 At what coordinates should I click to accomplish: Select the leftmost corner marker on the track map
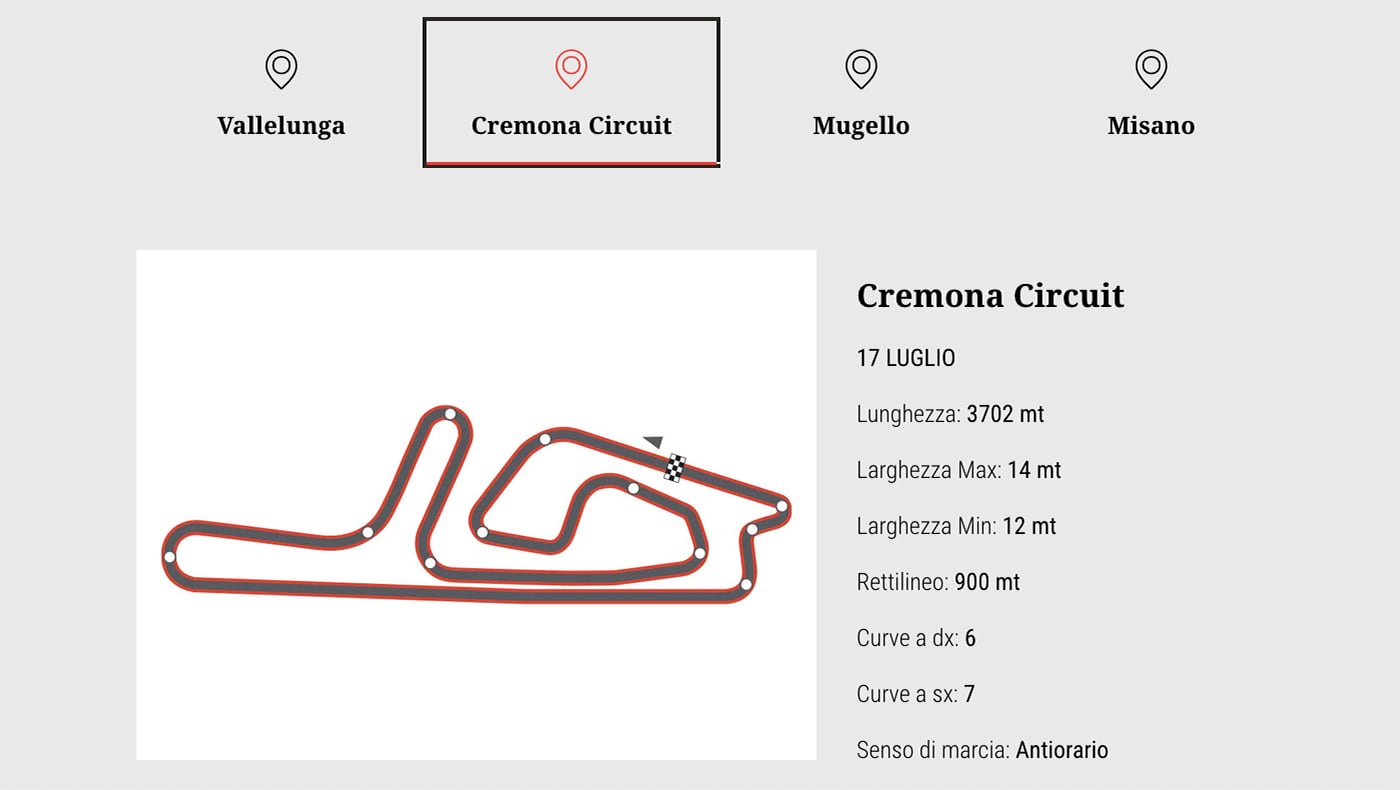click(x=170, y=556)
